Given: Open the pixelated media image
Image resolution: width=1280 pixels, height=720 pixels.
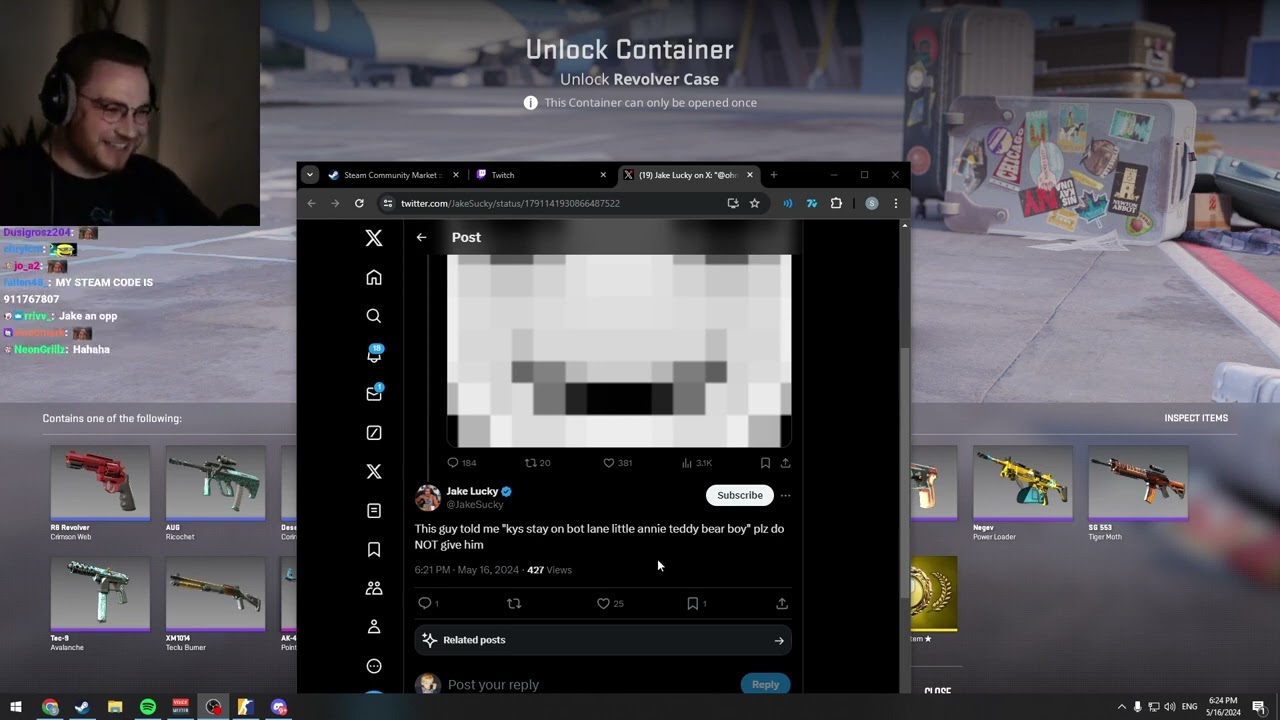Looking at the screenshot, I should pyautogui.click(x=619, y=350).
